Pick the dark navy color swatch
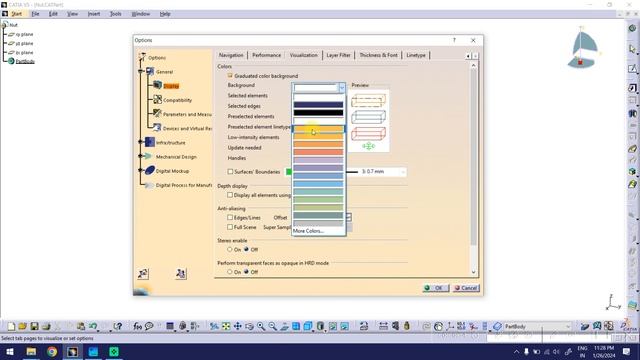Viewport: 640px width, 360px height. [x=318, y=105]
